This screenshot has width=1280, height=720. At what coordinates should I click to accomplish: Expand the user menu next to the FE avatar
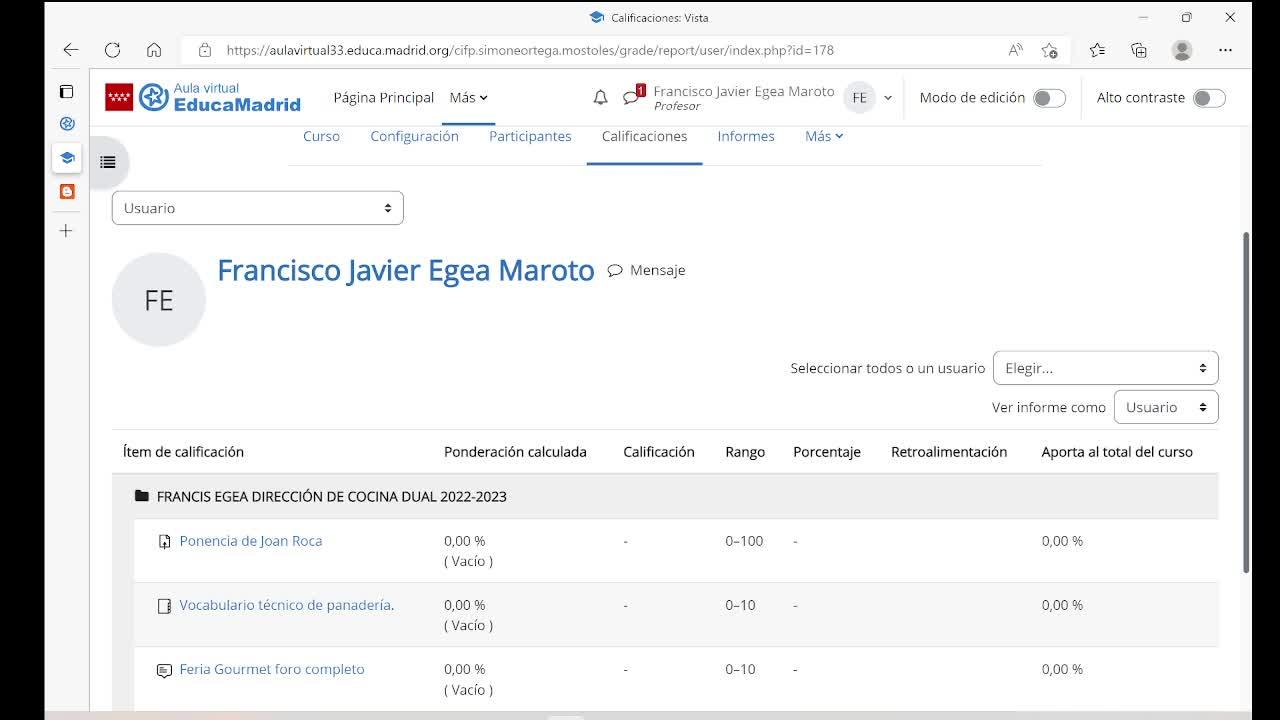887,98
